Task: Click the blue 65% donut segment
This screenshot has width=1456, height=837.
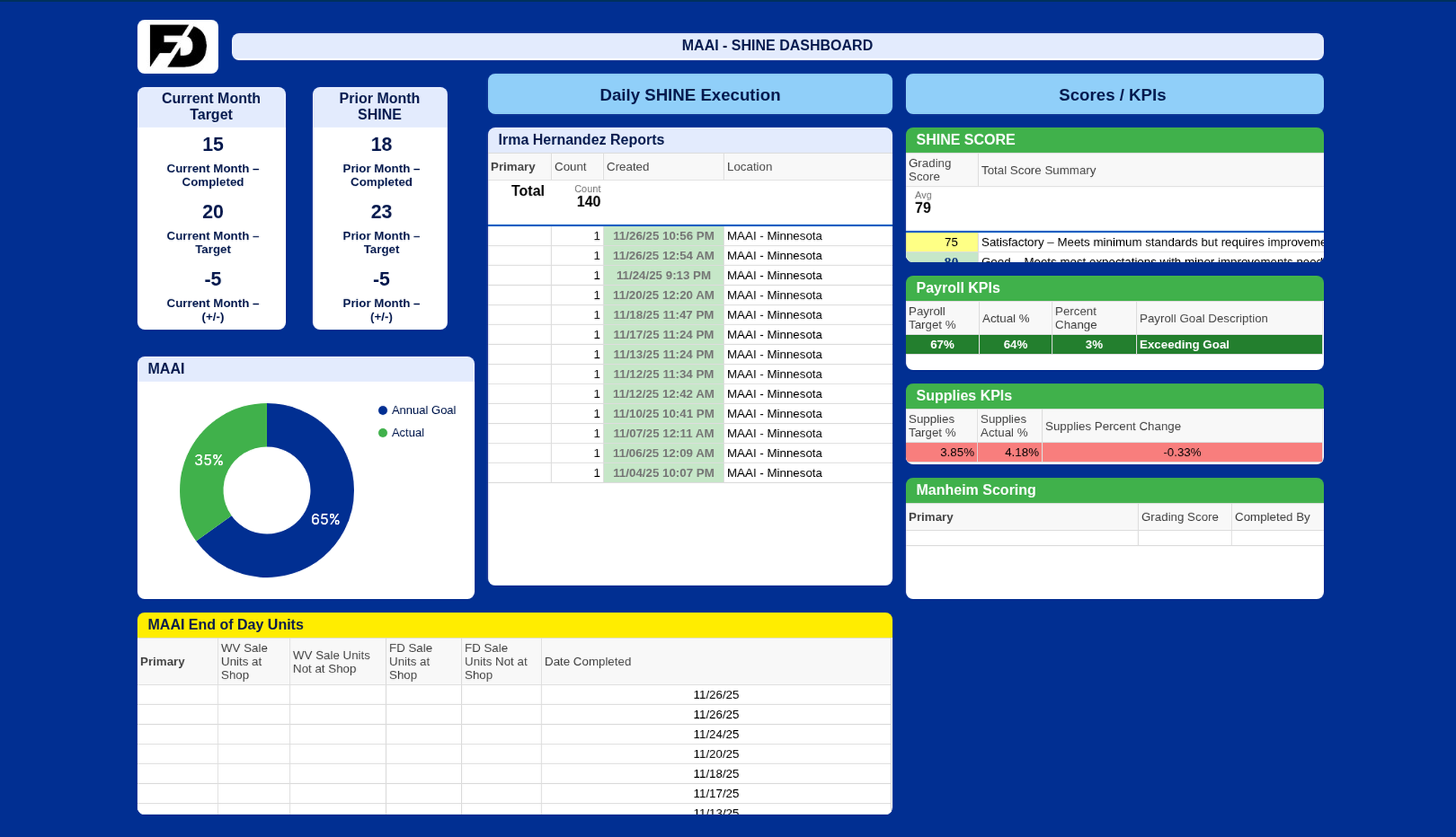Action: pos(325,519)
